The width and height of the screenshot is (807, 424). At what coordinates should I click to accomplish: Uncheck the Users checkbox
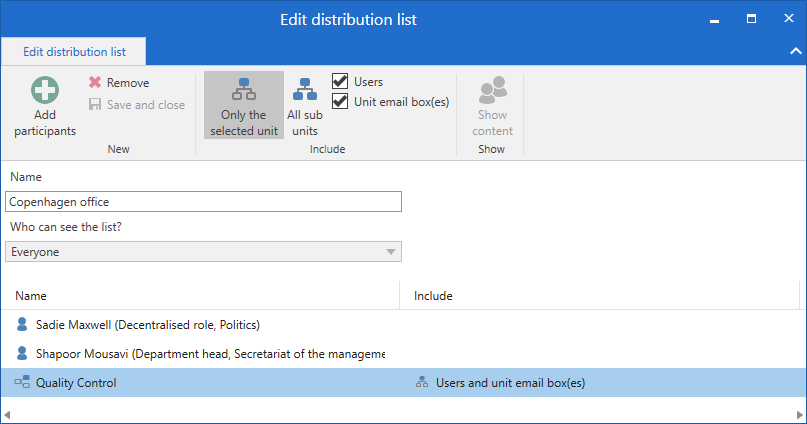[x=340, y=81]
